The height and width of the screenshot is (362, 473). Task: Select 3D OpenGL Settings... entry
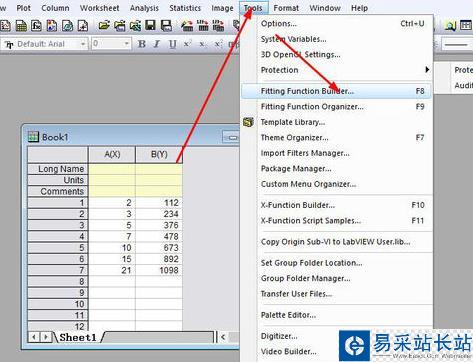337,54
